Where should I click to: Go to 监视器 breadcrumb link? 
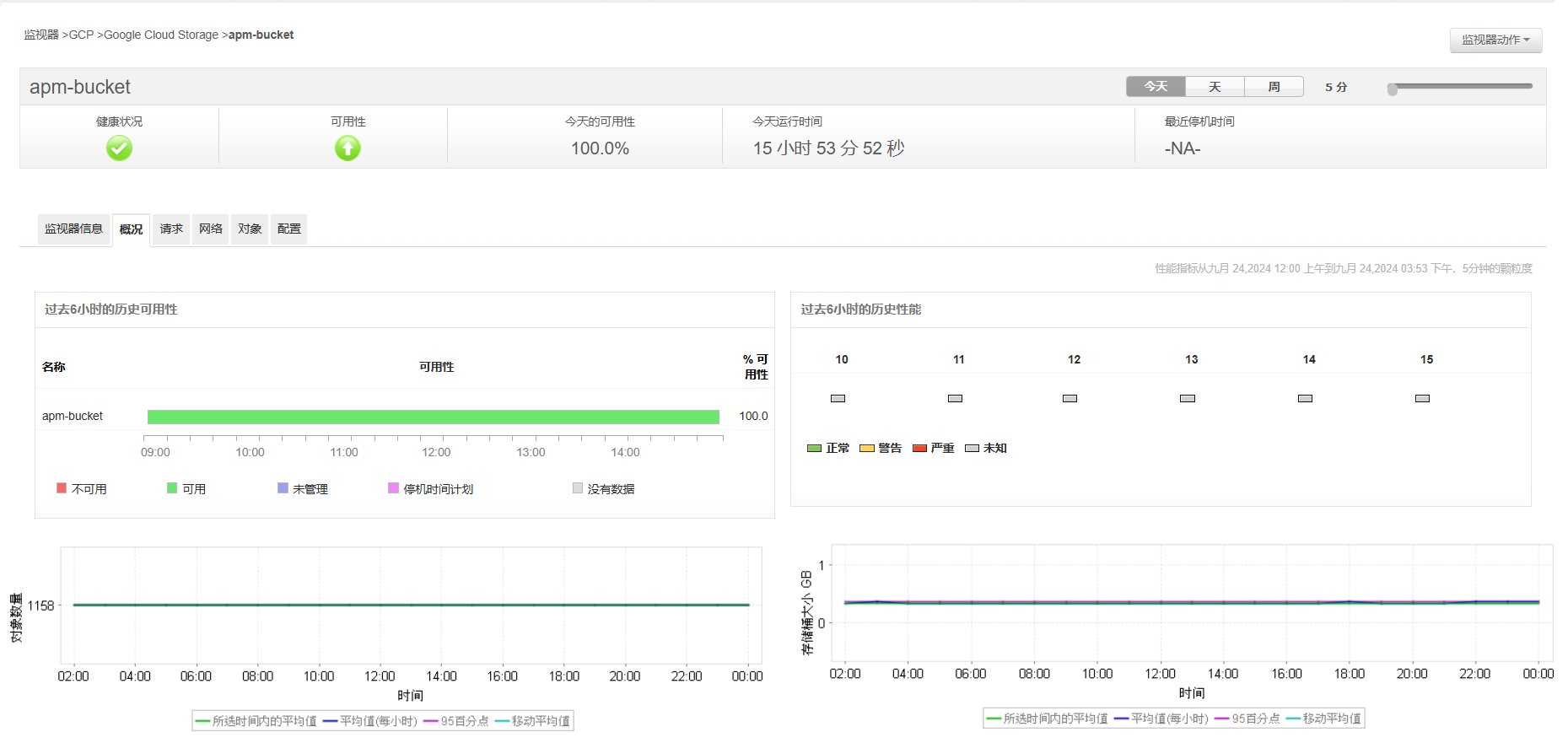41,35
